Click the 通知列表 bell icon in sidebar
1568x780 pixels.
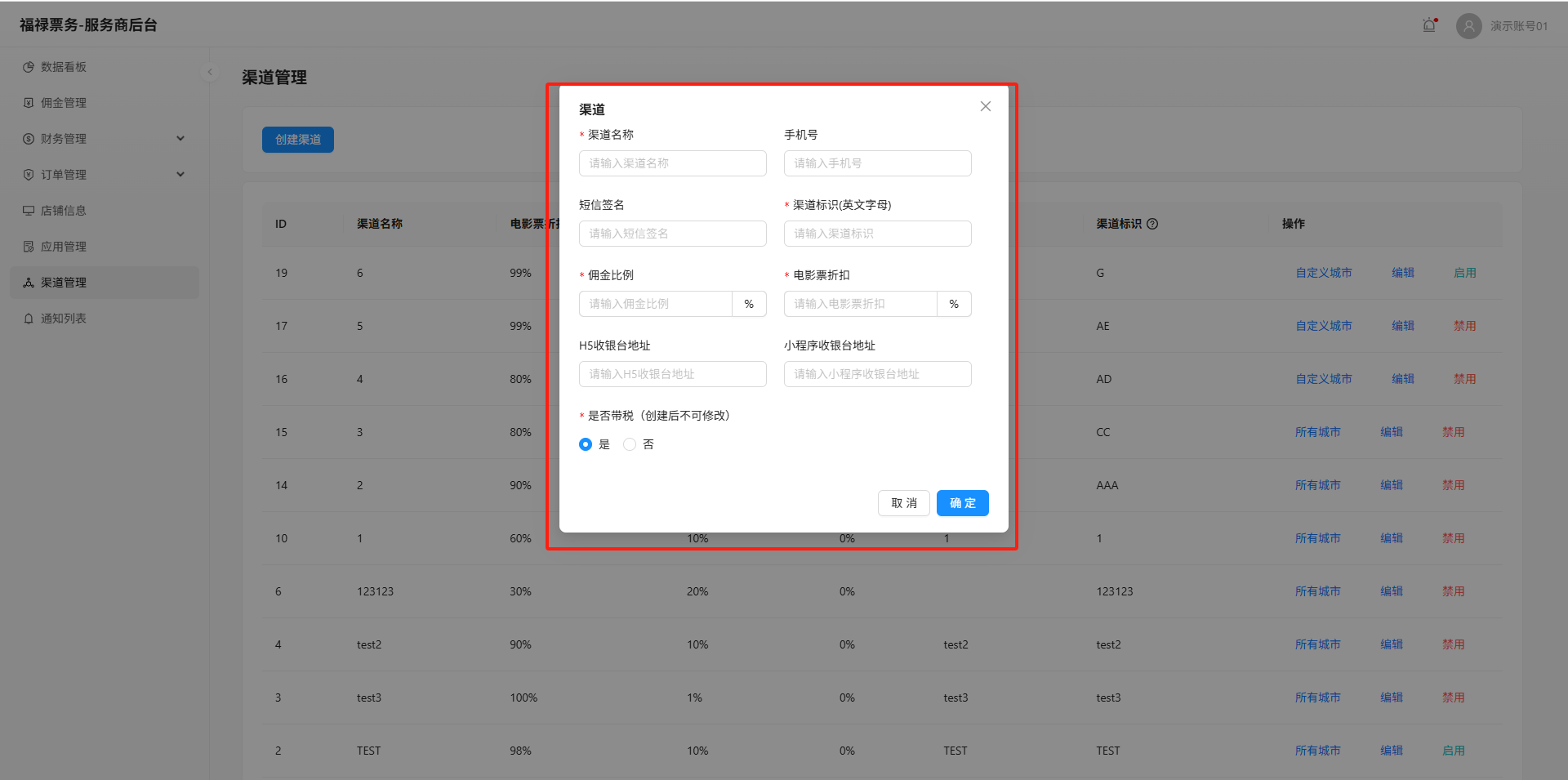pos(29,319)
